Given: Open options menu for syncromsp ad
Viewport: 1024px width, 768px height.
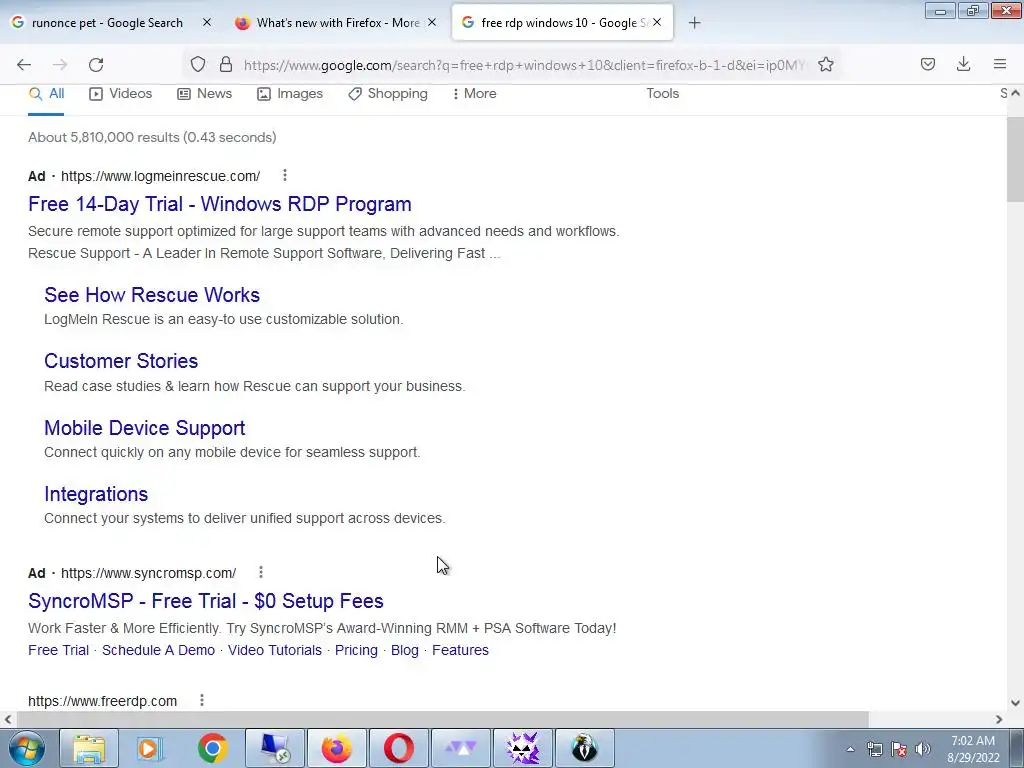Looking at the screenshot, I should pyautogui.click(x=261, y=572).
